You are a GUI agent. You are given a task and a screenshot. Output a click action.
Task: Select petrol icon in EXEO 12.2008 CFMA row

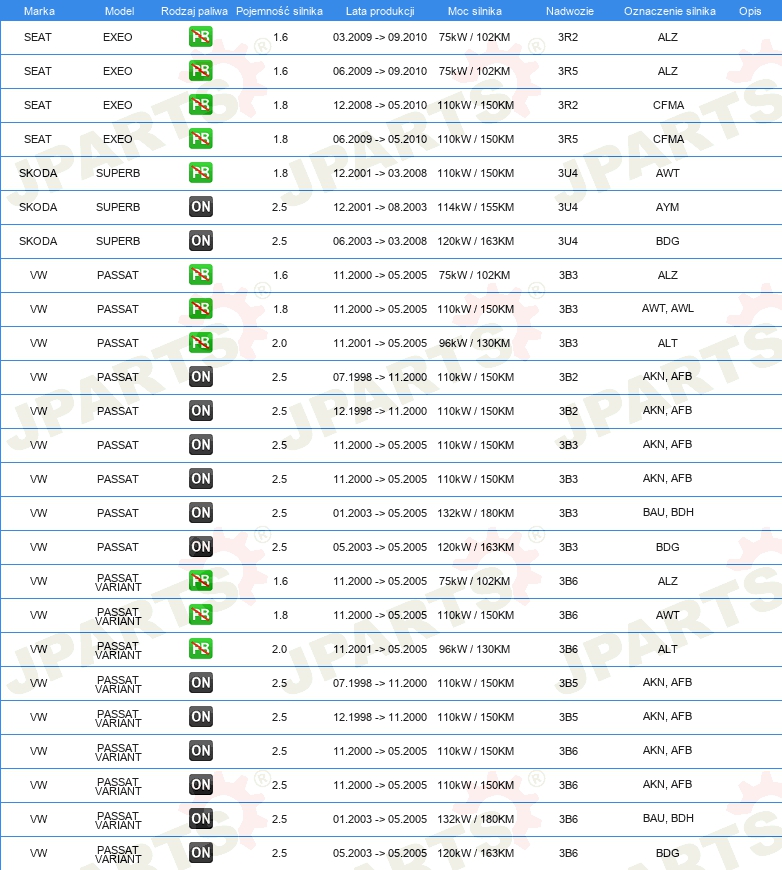tap(200, 105)
